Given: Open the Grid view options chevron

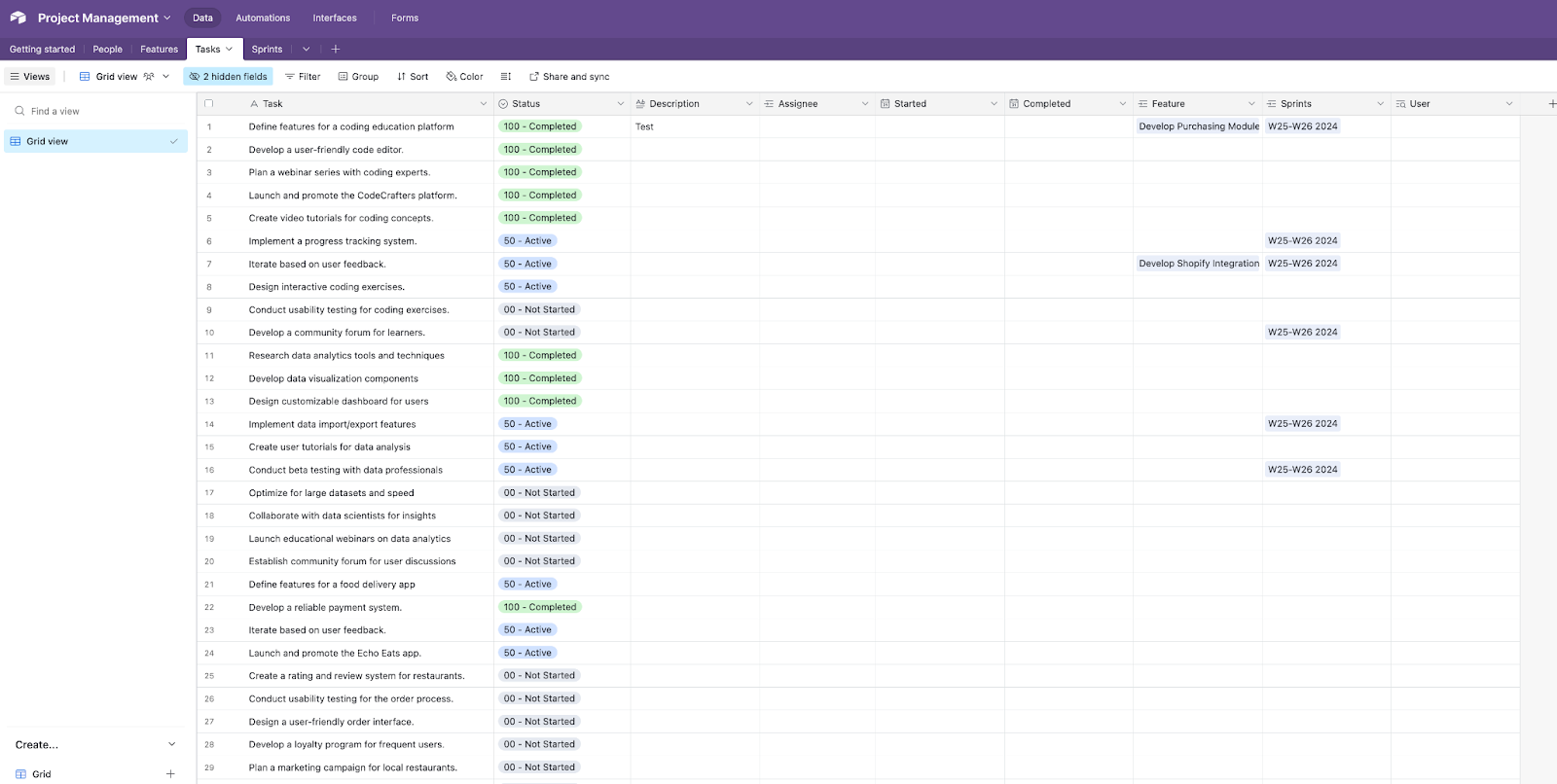Looking at the screenshot, I should pyautogui.click(x=166, y=77).
